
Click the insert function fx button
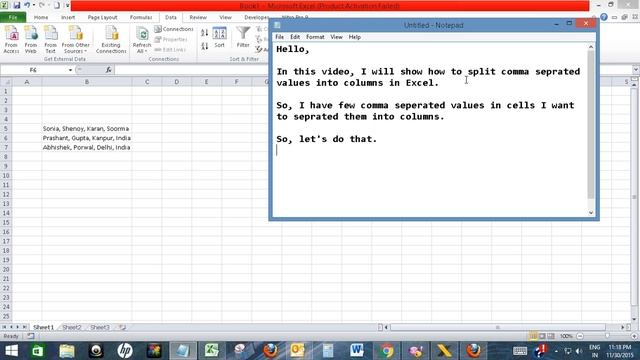click(x=109, y=70)
